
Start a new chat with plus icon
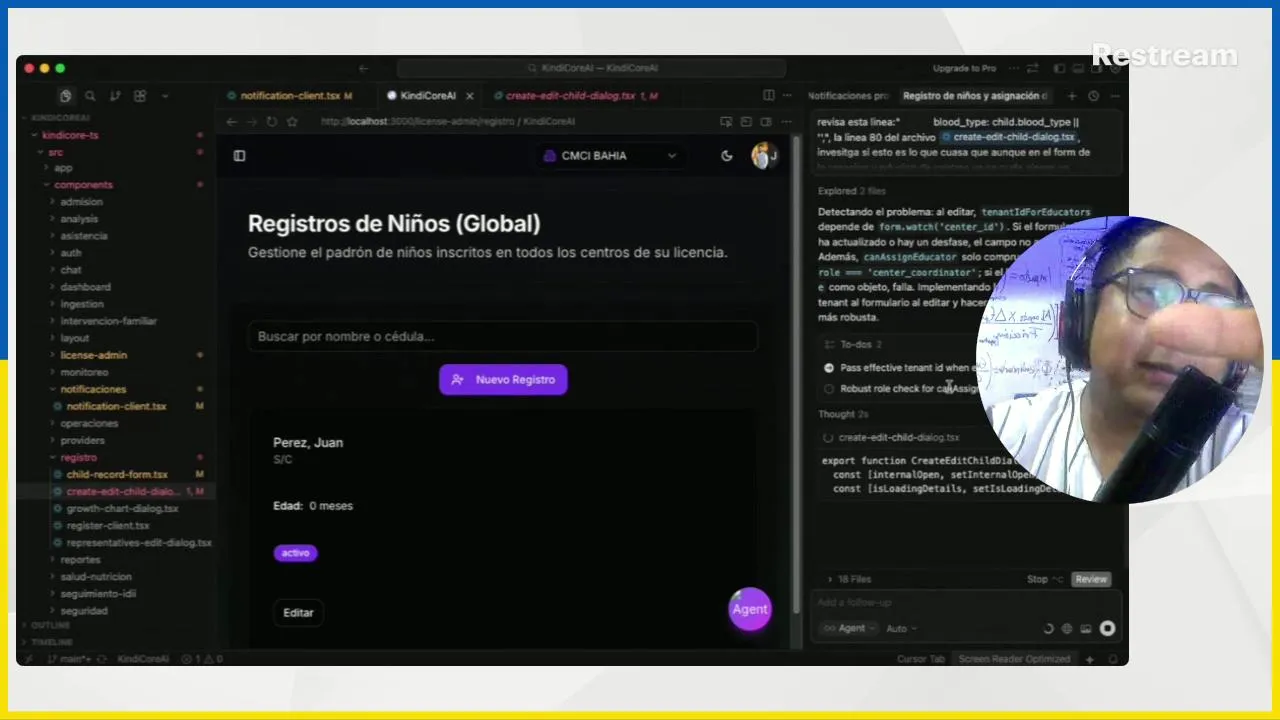click(1072, 96)
